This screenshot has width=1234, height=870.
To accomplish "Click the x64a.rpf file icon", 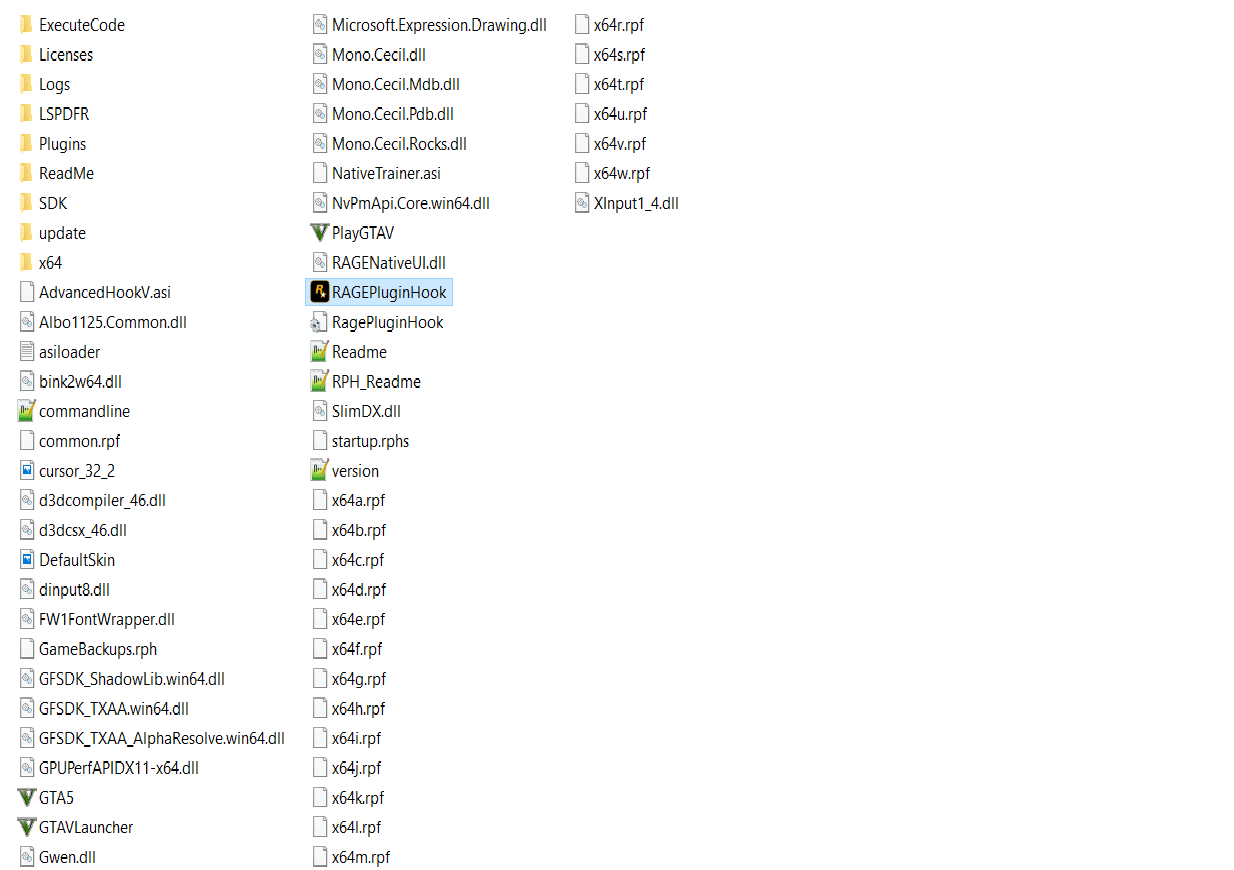I will coord(320,500).
